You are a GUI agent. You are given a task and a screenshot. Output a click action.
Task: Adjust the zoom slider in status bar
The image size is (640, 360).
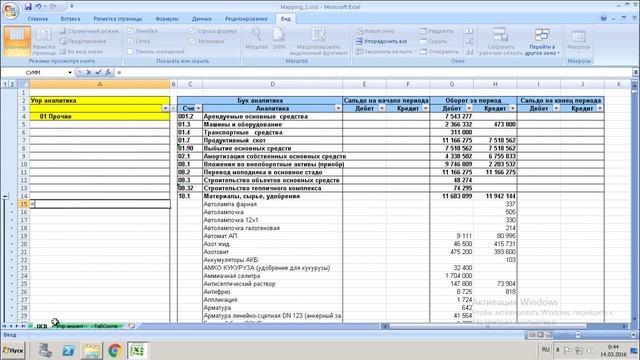point(578,335)
